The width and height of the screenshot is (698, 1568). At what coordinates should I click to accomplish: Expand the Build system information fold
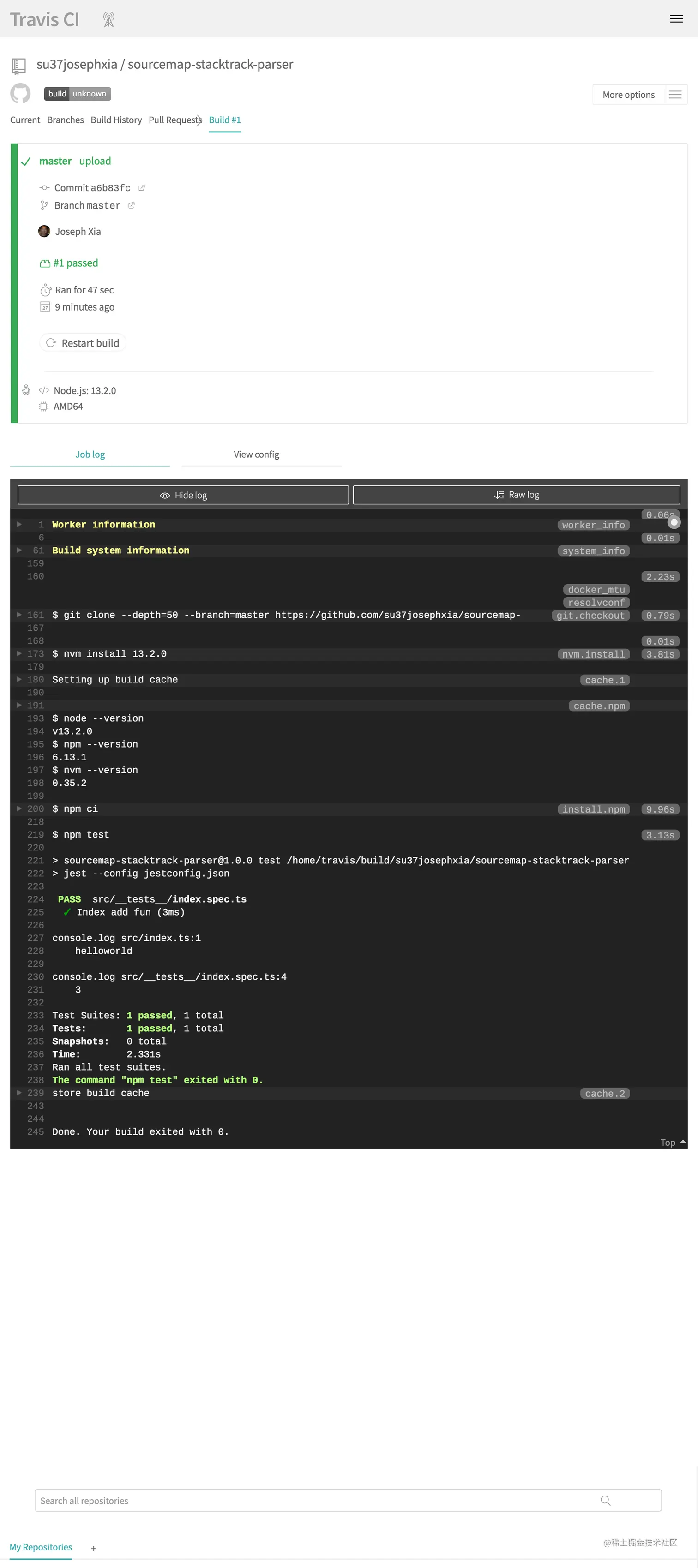click(19, 550)
